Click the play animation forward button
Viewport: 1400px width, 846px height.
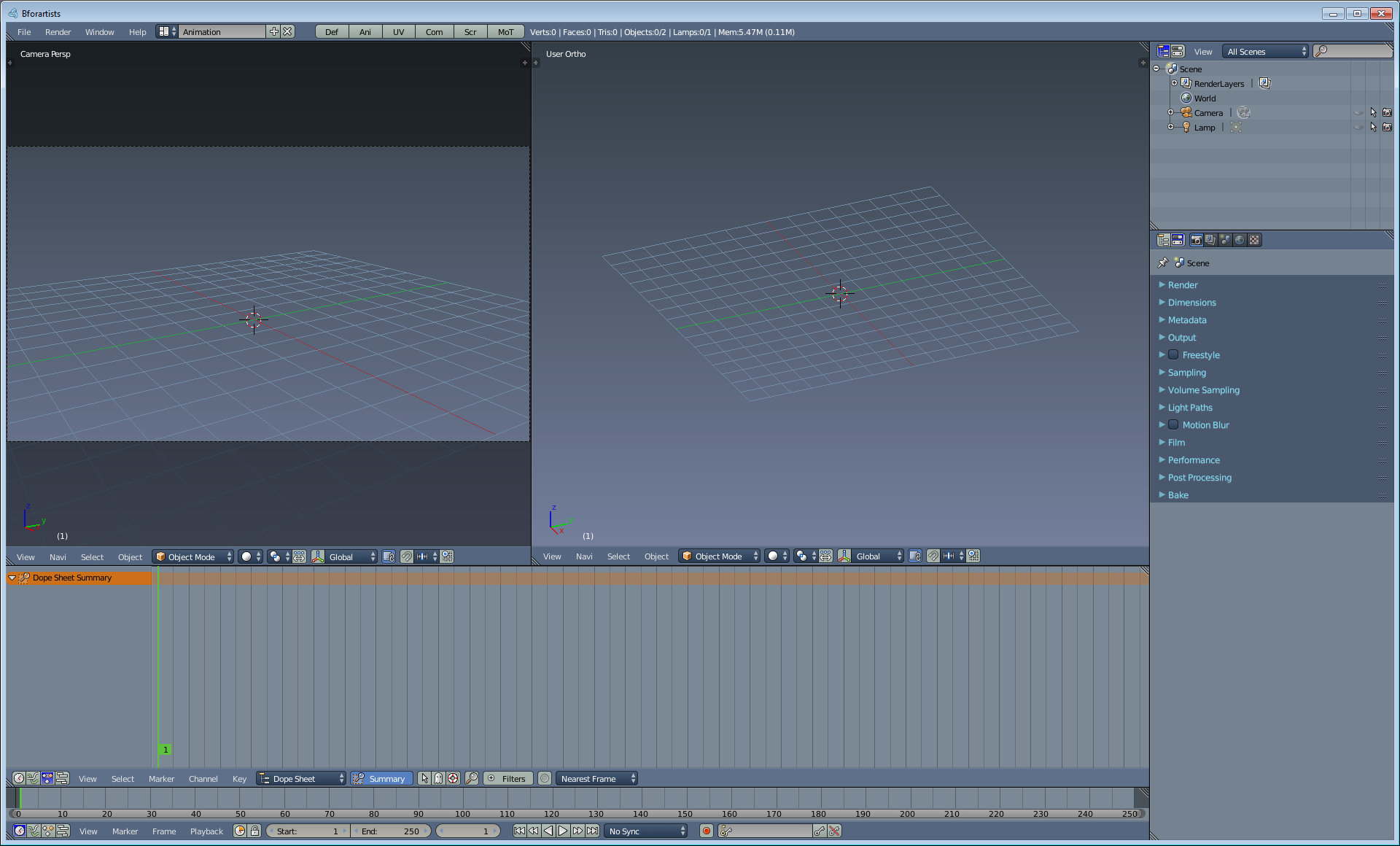click(563, 831)
